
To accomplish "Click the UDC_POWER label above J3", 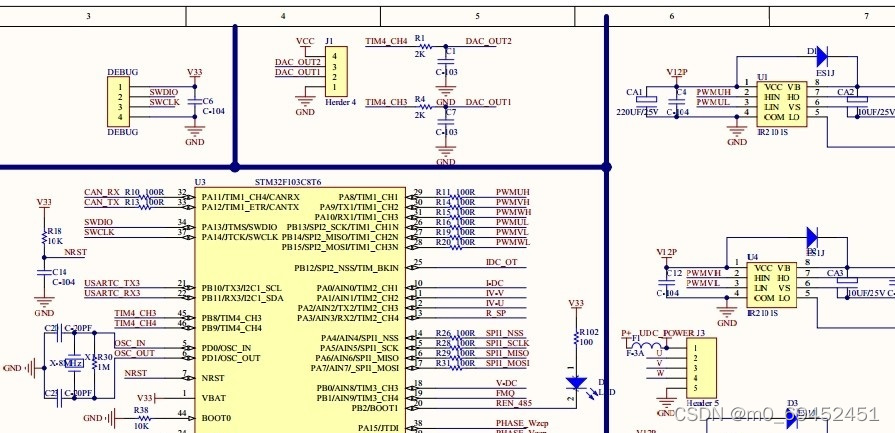I will pyautogui.click(x=667, y=333).
